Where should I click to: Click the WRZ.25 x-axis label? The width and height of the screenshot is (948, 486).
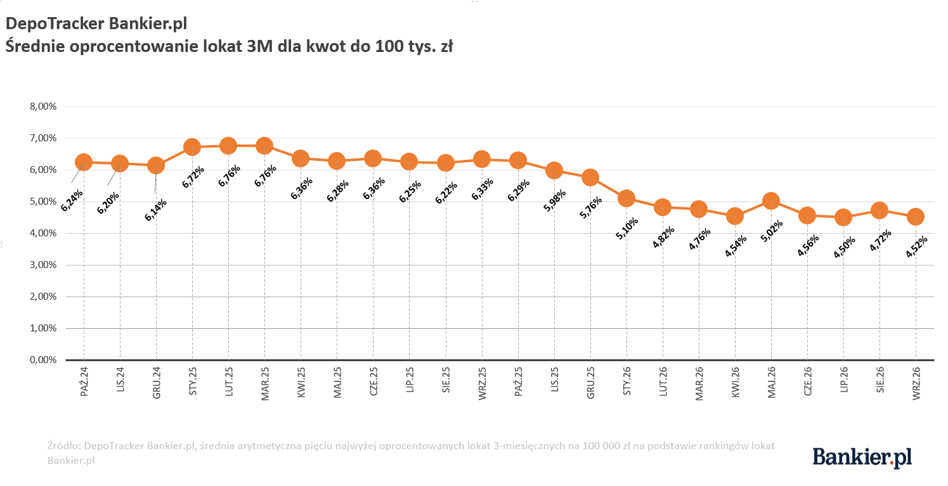click(482, 383)
